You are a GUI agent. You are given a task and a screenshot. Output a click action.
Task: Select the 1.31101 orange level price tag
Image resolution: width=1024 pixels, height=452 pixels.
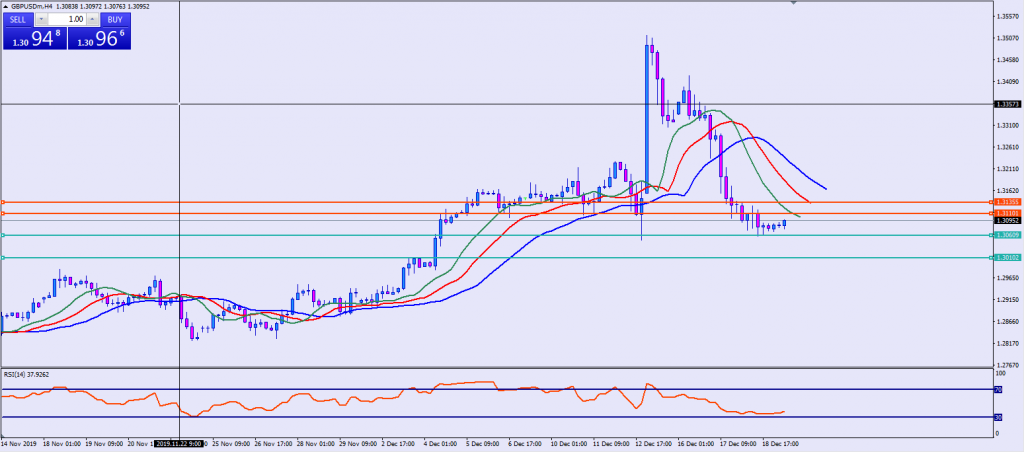1007,213
